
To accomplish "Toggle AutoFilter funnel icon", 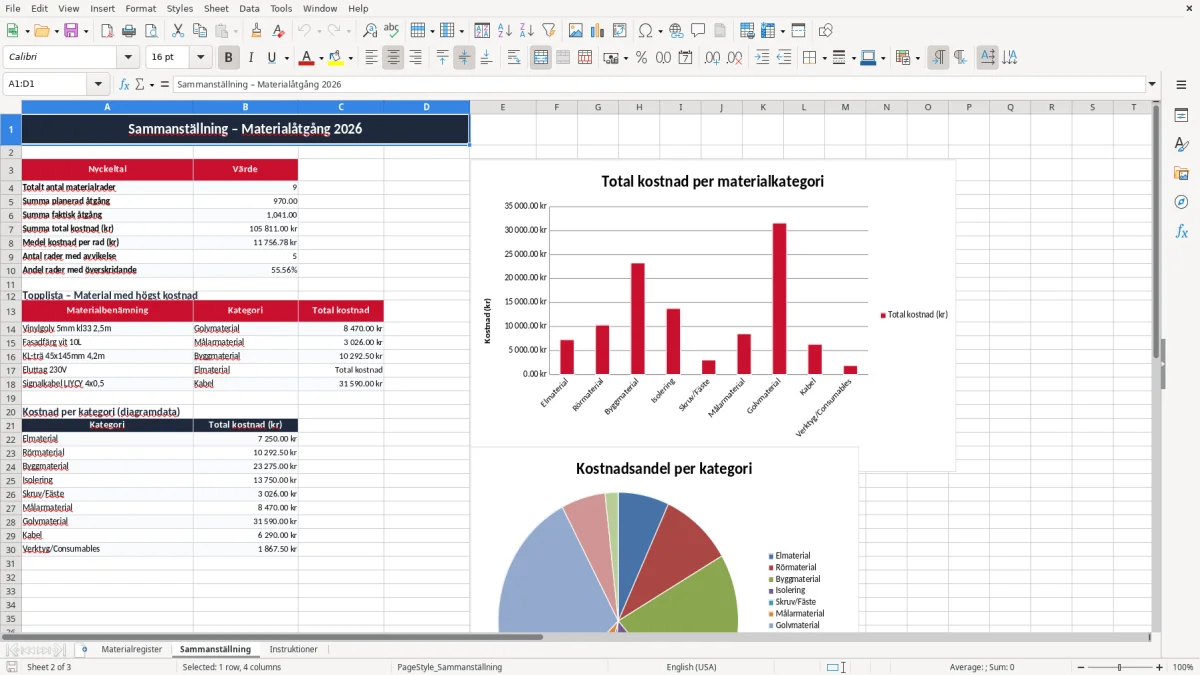I will (x=548, y=31).
